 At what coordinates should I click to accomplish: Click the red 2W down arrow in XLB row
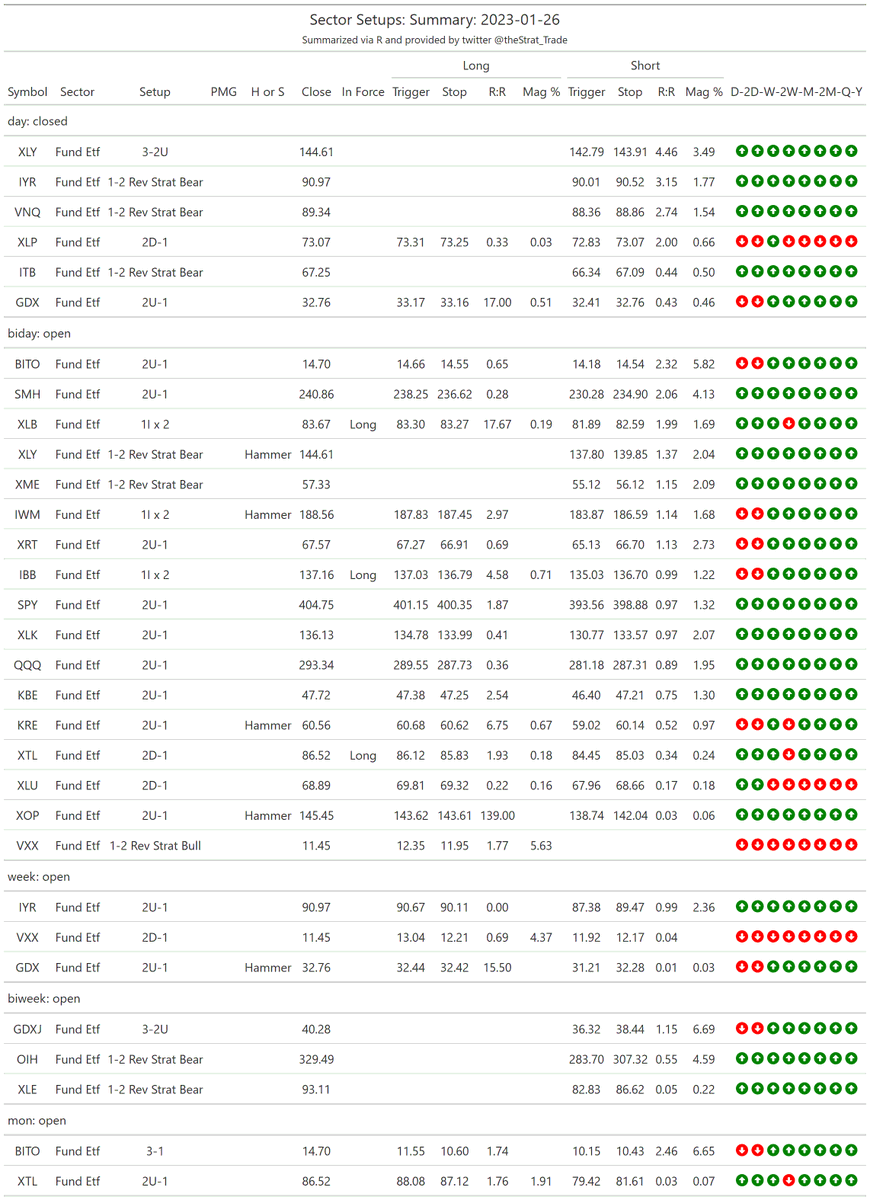789,424
